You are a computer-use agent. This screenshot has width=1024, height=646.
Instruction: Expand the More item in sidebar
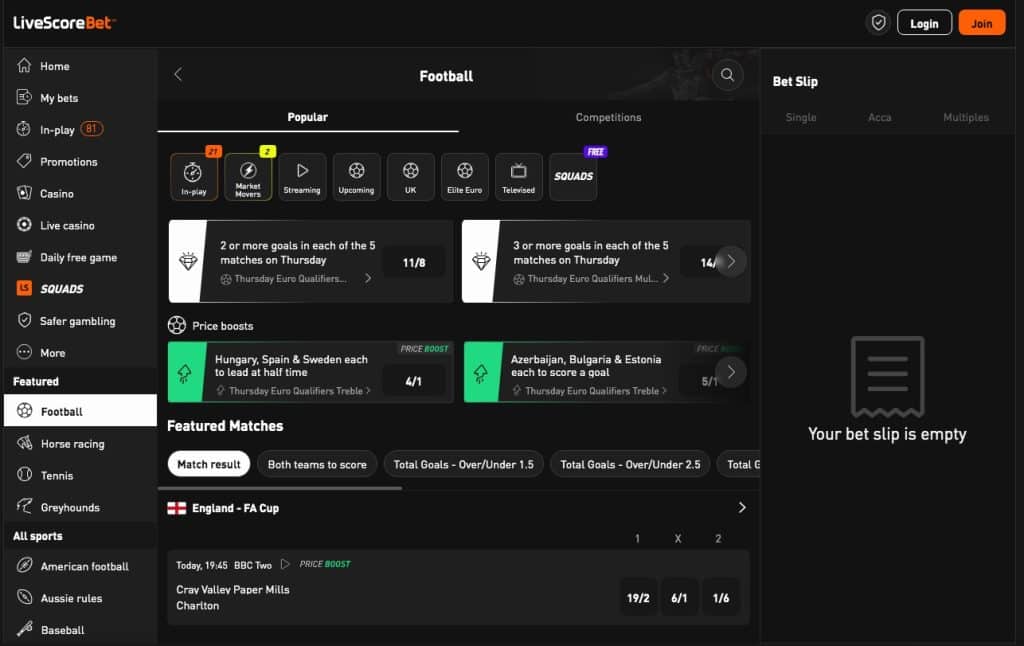tap(52, 353)
